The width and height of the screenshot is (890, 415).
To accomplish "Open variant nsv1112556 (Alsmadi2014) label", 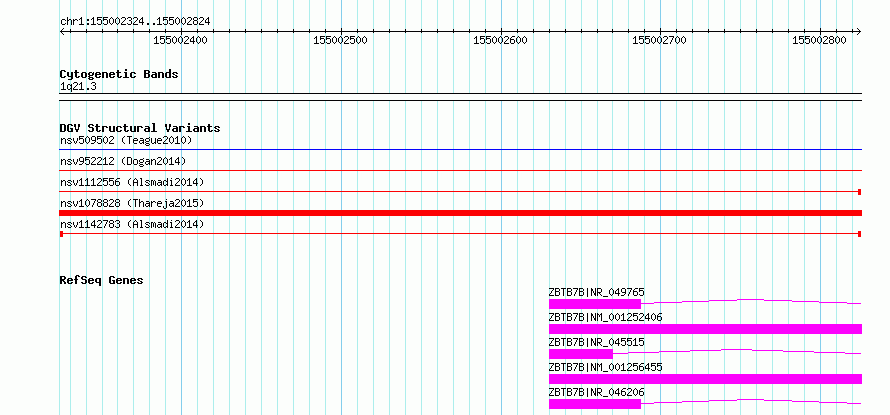I will coord(132,182).
